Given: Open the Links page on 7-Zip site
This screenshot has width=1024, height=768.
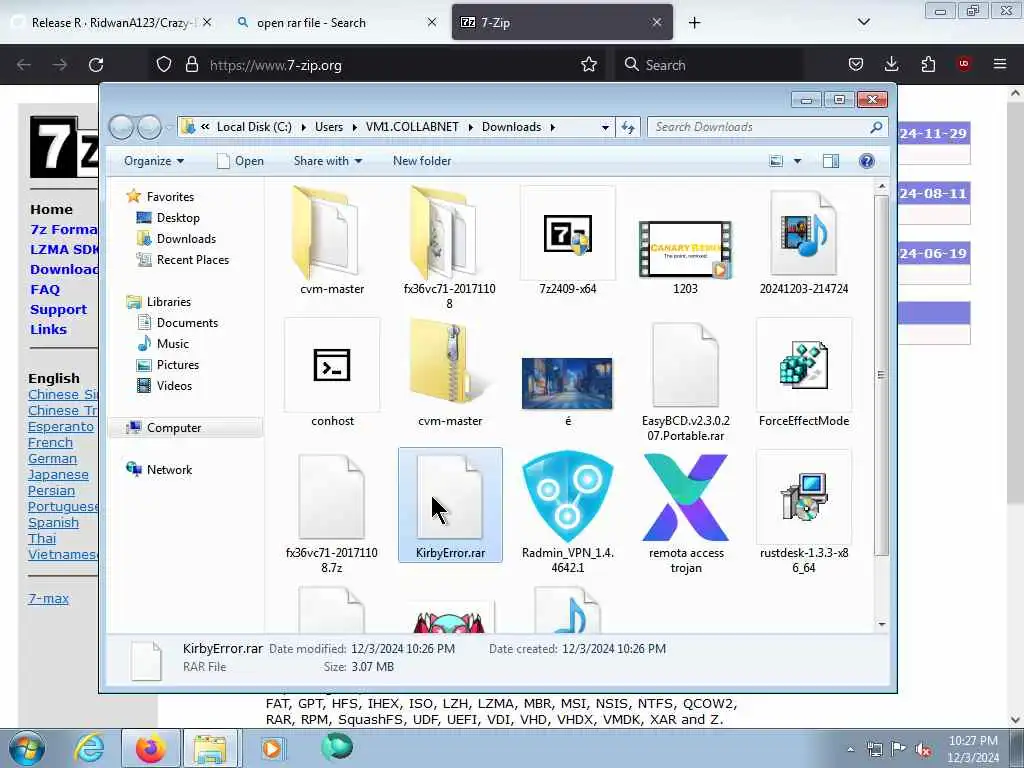Looking at the screenshot, I should coord(48,330).
